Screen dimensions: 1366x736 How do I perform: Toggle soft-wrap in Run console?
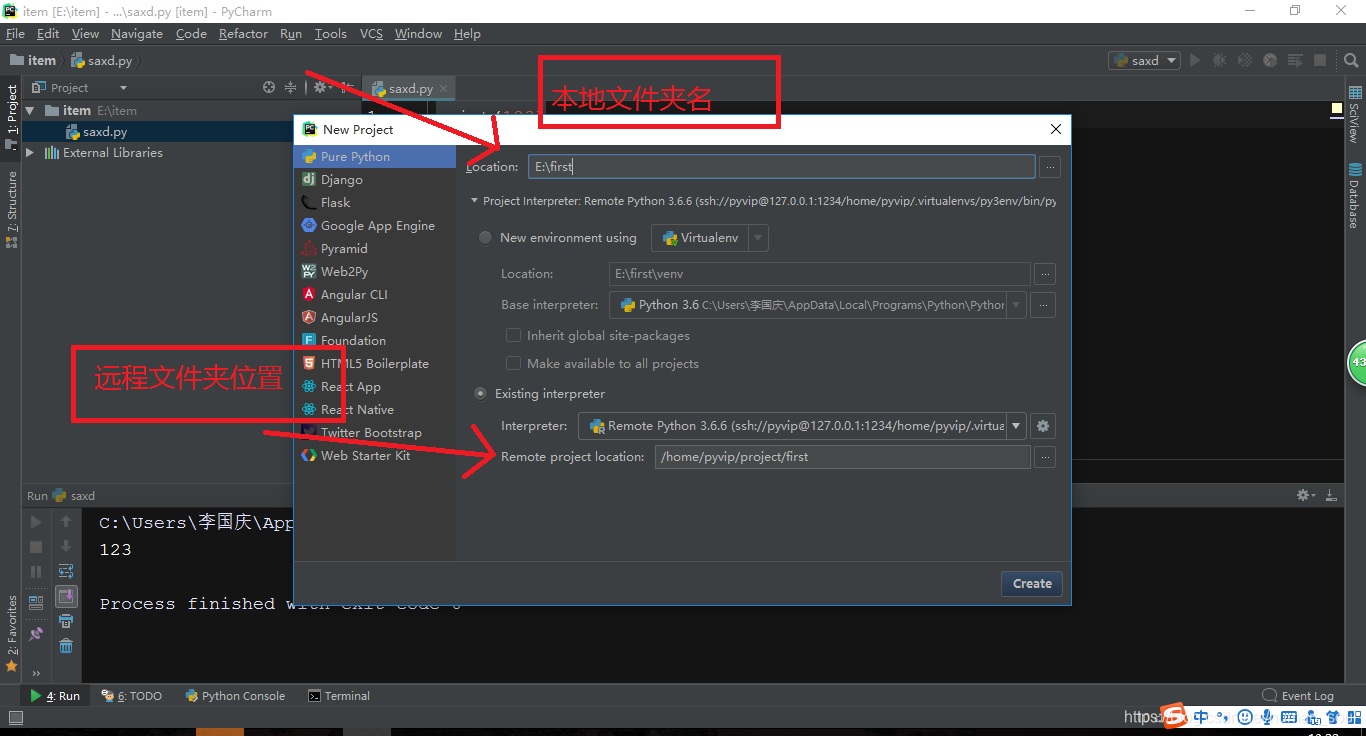[x=66, y=572]
